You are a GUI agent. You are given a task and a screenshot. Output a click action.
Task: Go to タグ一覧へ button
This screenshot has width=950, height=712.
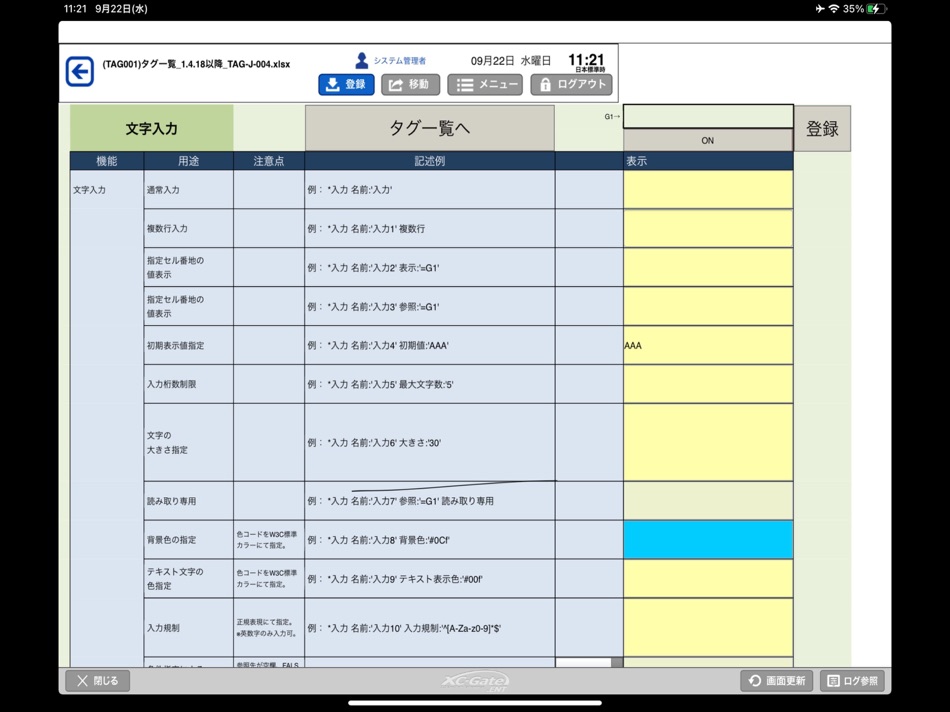coord(430,128)
